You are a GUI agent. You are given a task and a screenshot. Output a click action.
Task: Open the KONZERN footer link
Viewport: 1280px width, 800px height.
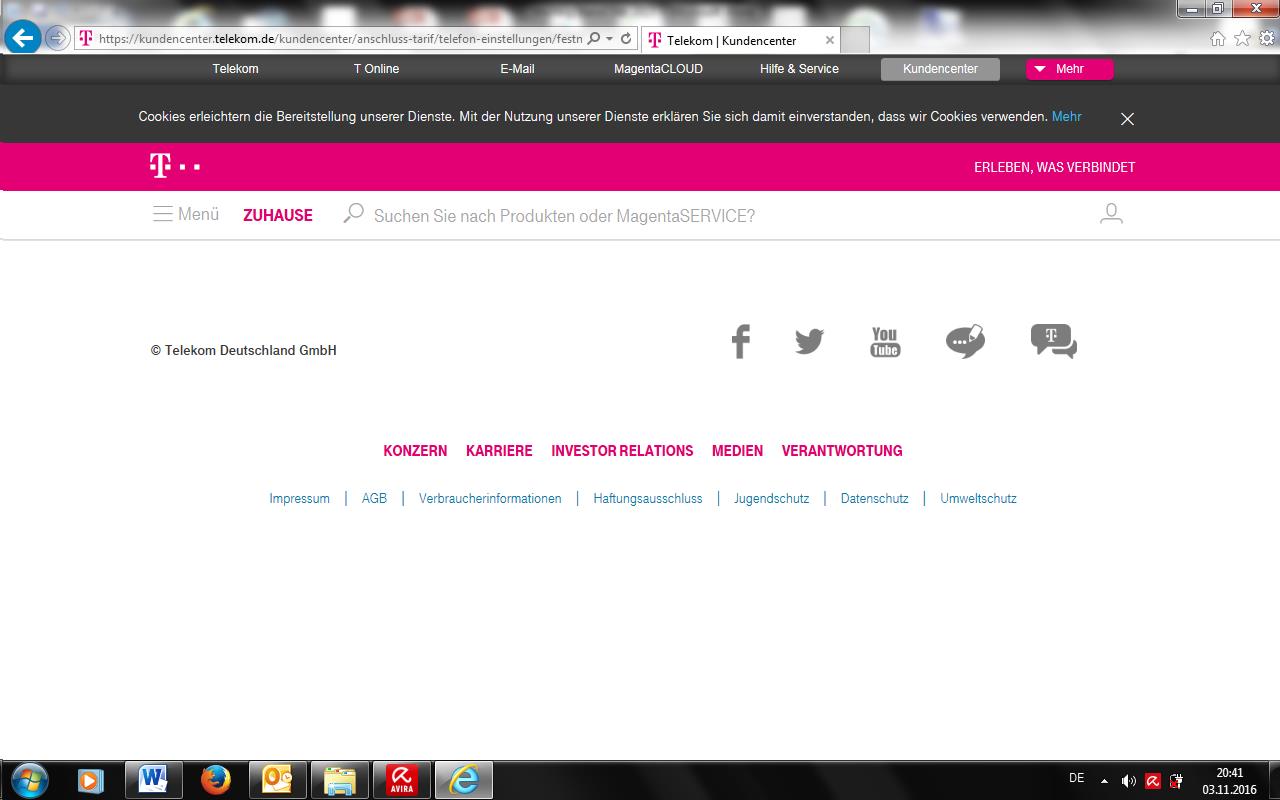tap(415, 451)
